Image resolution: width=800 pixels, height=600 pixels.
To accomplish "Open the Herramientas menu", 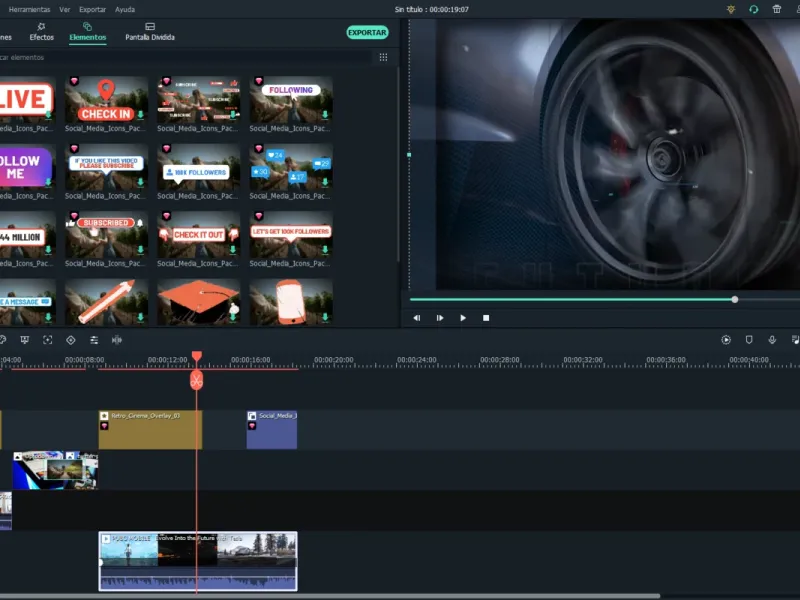I will pyautogui.click(x=29, y=9).
